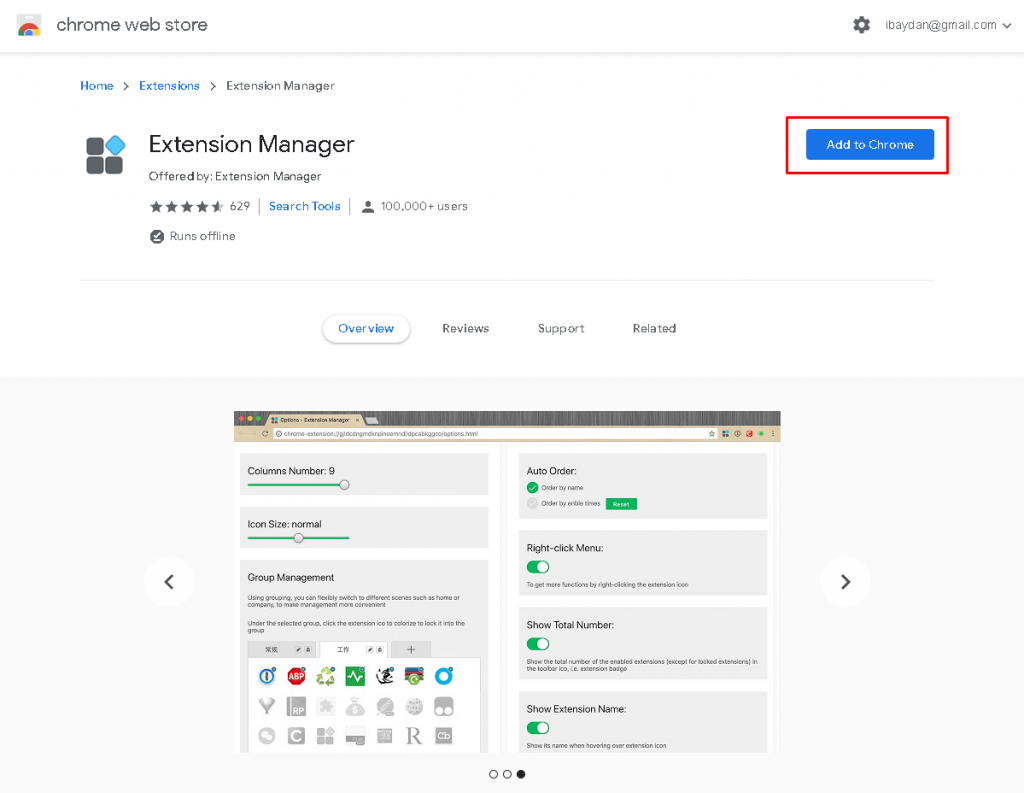Click the Add to Chrome button
The image size is (1024, 793).
pos(870,144)
